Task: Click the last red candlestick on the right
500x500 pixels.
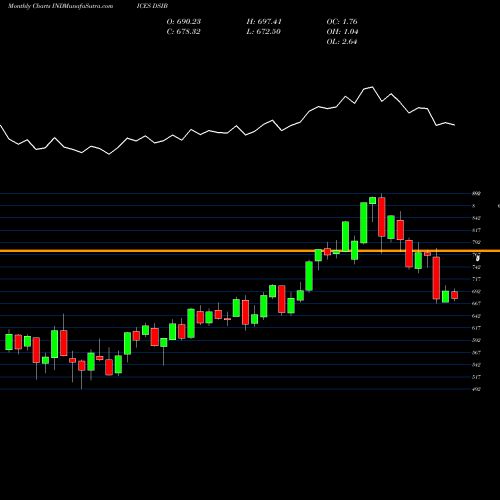Action: [455, 295]
